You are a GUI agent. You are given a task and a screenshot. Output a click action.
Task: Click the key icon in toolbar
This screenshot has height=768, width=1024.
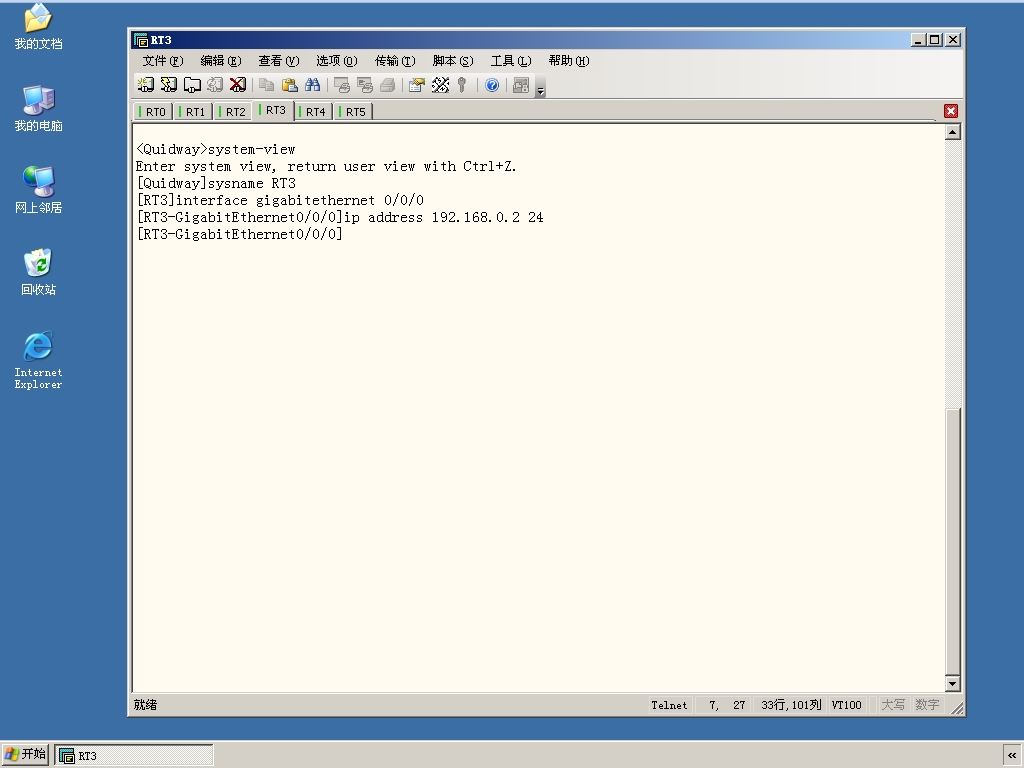pos(462,85)
